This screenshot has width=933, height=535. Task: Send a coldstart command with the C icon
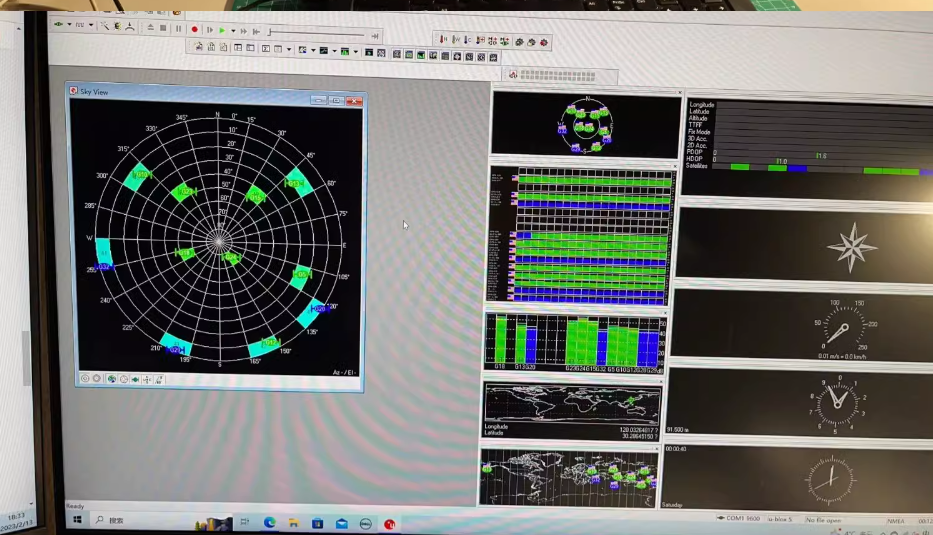coord(468,40)
